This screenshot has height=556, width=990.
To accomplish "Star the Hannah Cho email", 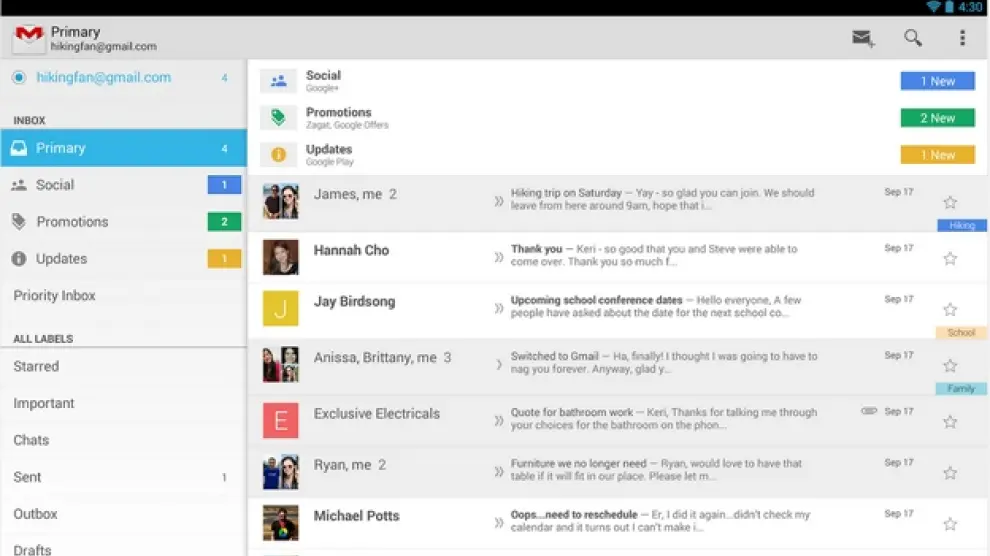I will click(x=950, y=259).
